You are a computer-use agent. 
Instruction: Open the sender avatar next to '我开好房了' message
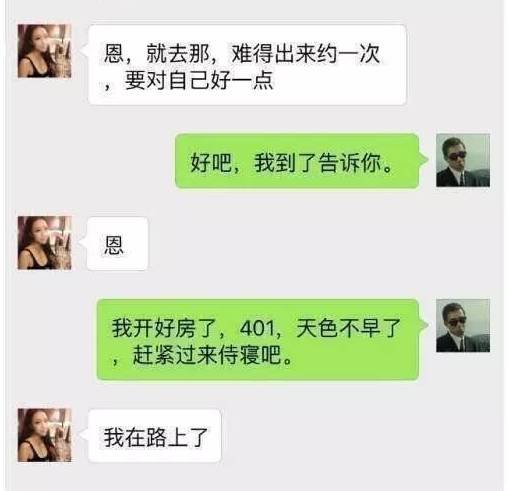463,325
